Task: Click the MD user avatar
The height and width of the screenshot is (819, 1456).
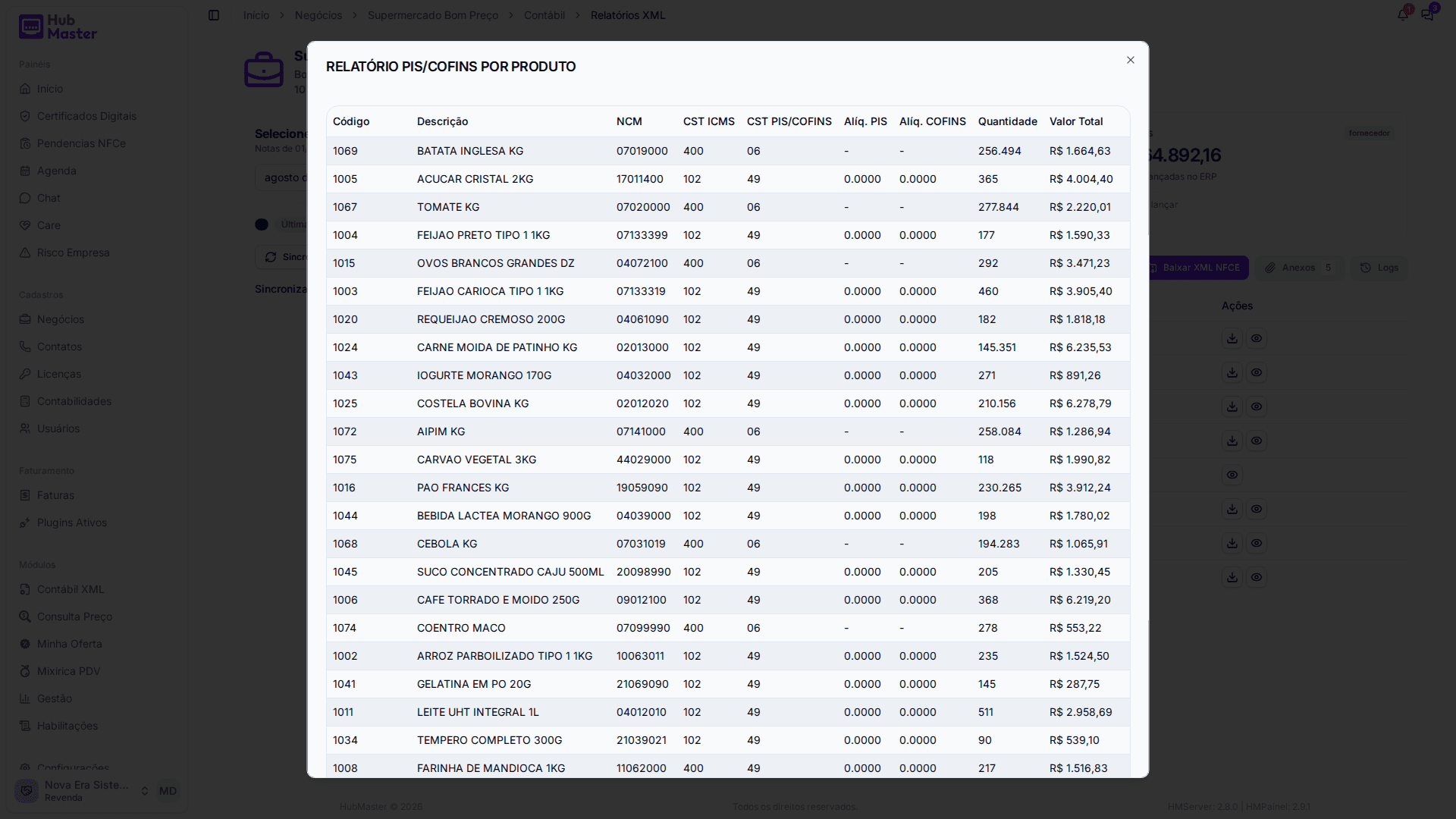Action: [168, 791]
